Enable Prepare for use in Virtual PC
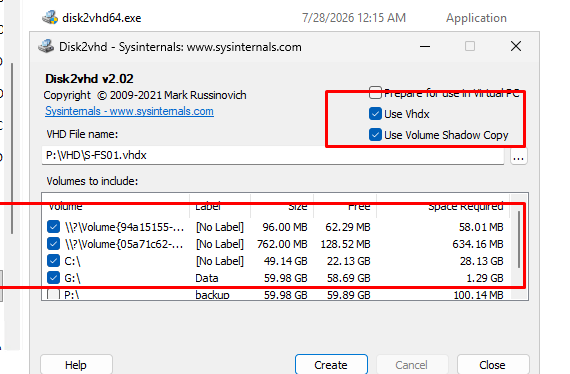 pos(375,93)
